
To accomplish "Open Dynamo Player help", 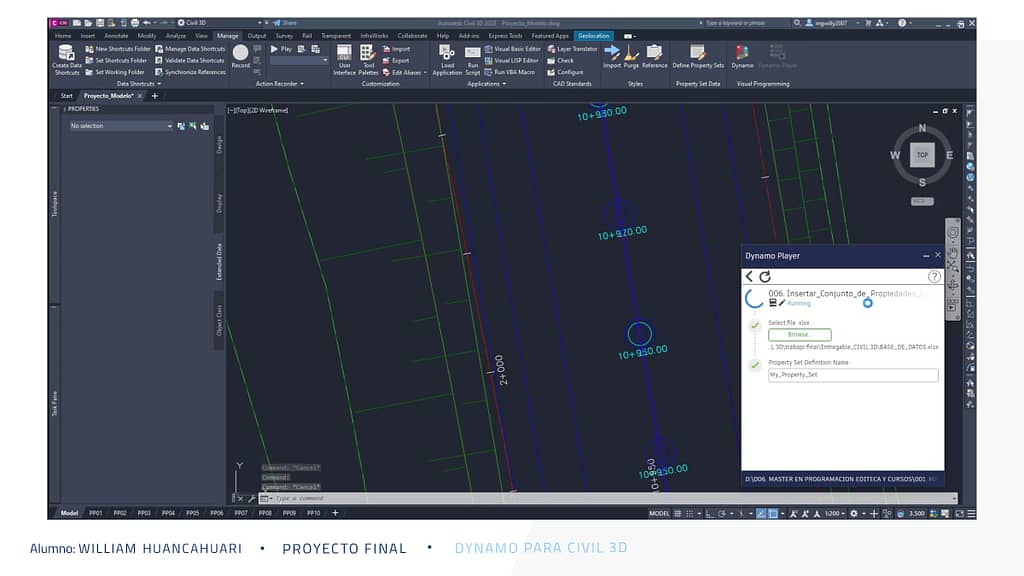I will [x=935, y=276].
